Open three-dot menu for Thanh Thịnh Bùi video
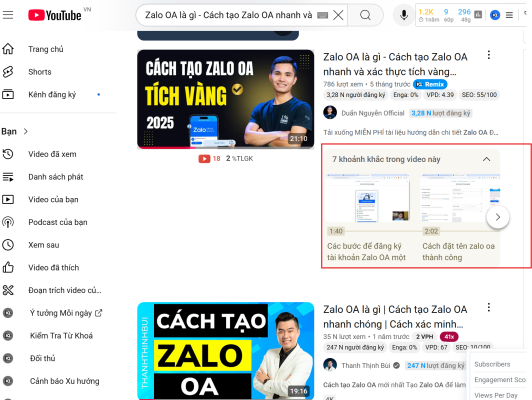The width and height of the screenshot is (532, 400). 489,307
